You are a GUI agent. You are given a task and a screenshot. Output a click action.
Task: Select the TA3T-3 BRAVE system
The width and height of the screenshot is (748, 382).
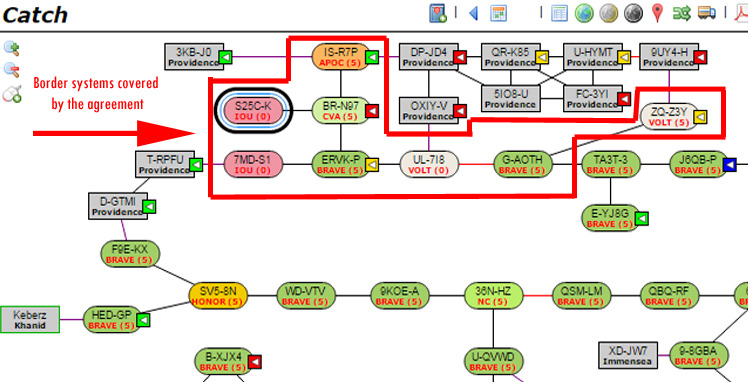click(x=611, y=165)
